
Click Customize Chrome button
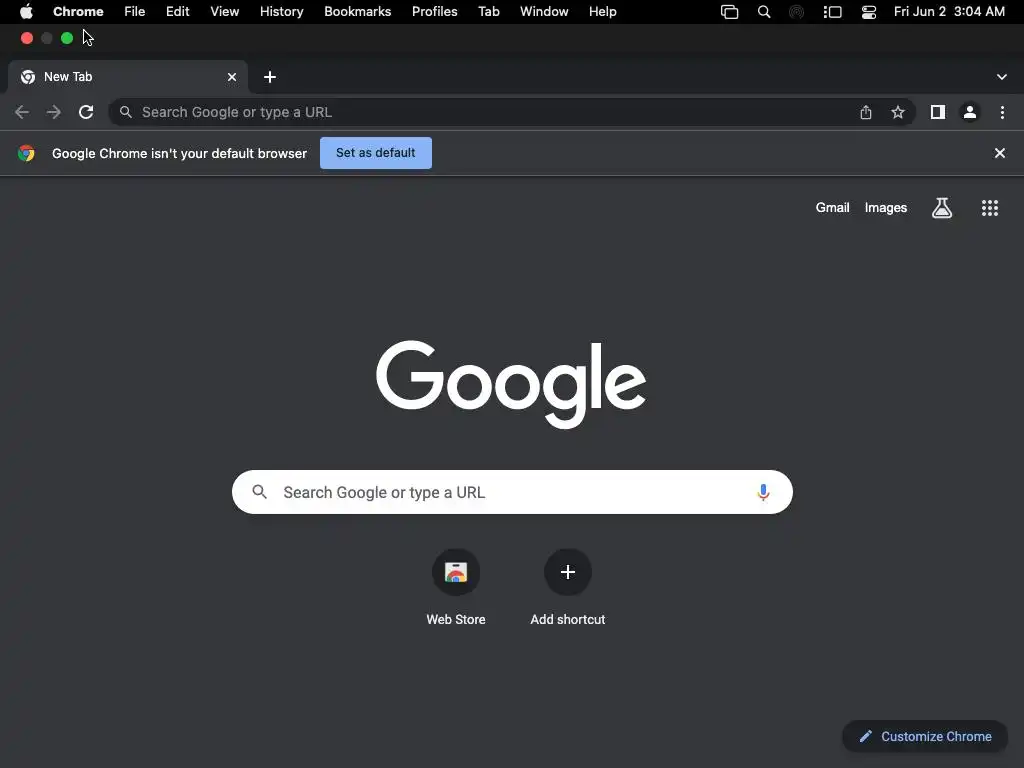[925, 736]
